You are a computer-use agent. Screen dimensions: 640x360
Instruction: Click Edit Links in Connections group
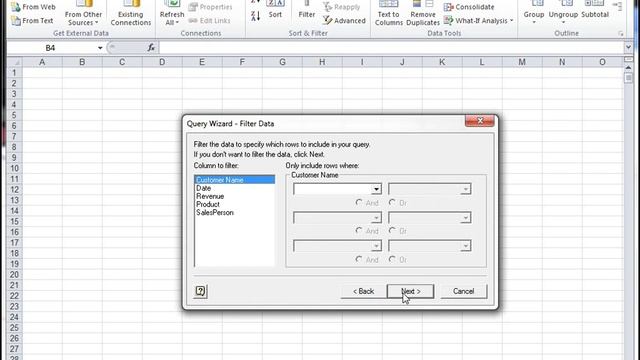209,20
